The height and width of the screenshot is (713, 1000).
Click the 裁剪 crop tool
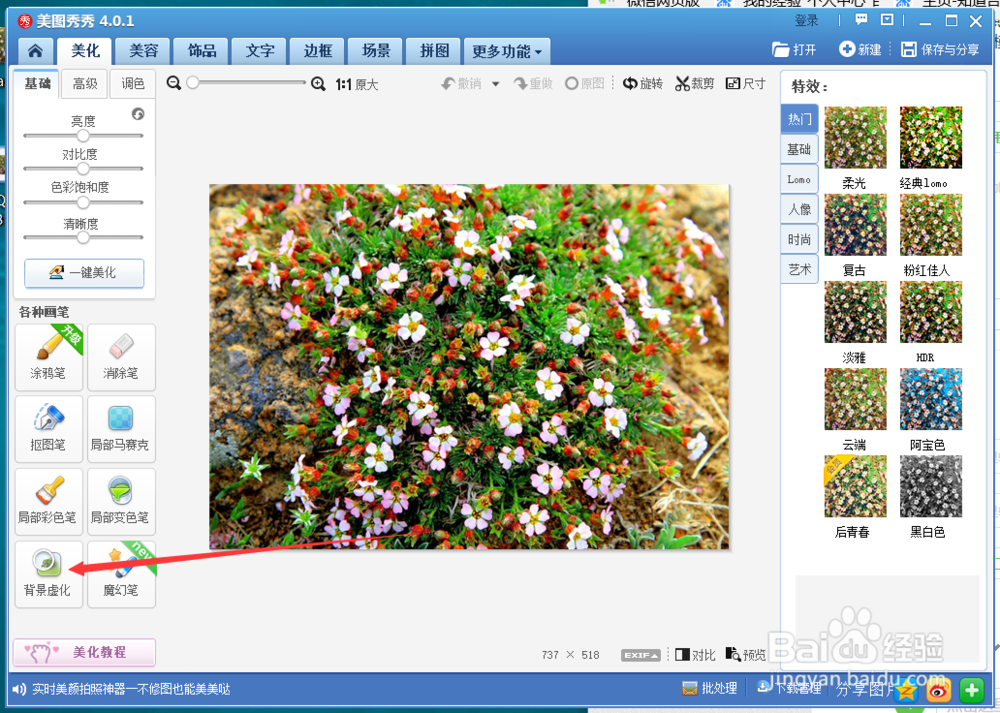click(695, 84)
